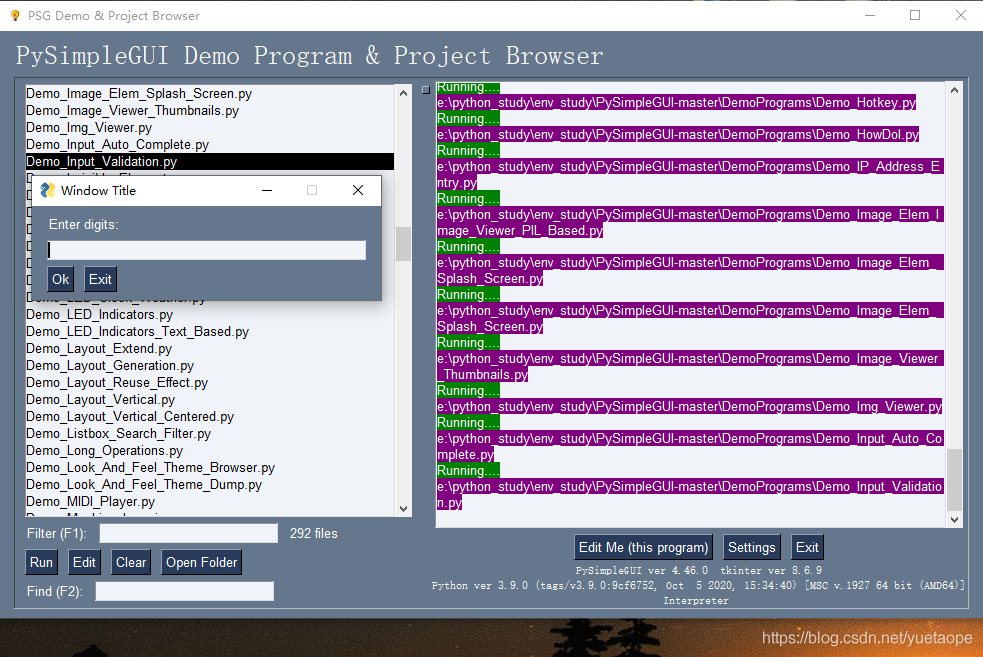Click Demo_Hotkey.py path in output

tap(676, 102)
